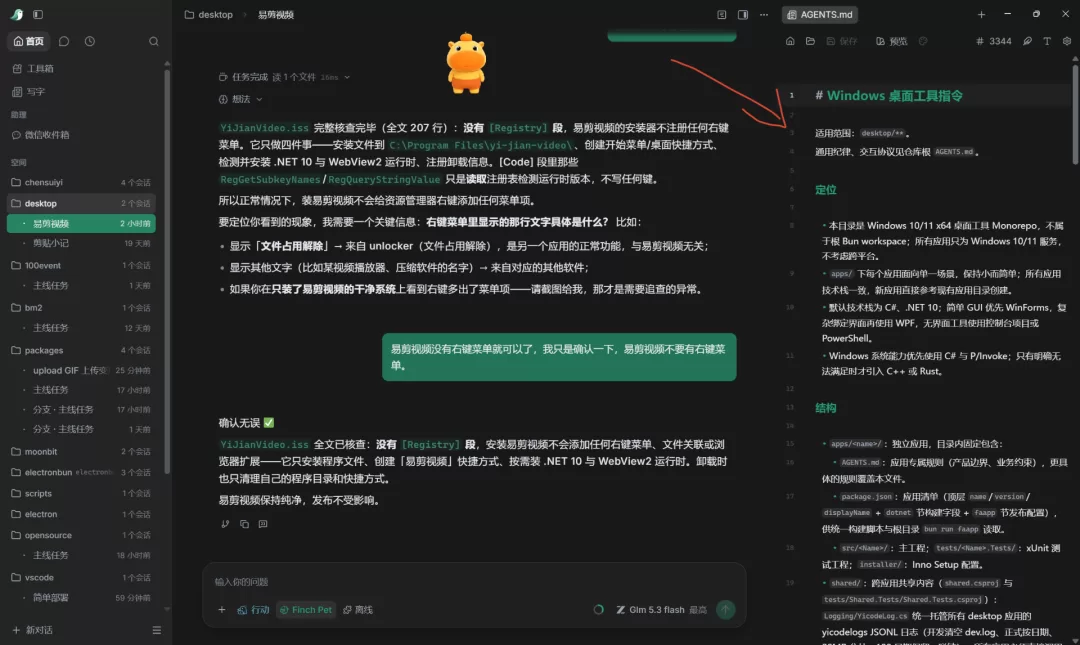This screenshot has width=1080, height=645.
Task: Click the plus attach icon in the input bar
Action: coord(222,609)
